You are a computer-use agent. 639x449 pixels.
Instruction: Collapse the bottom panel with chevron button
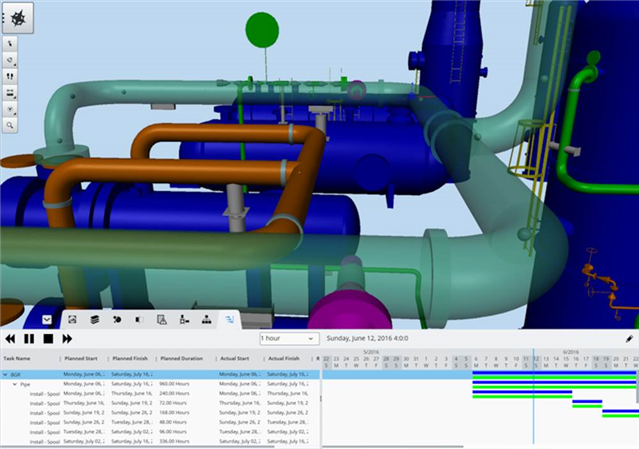point(47,319)
